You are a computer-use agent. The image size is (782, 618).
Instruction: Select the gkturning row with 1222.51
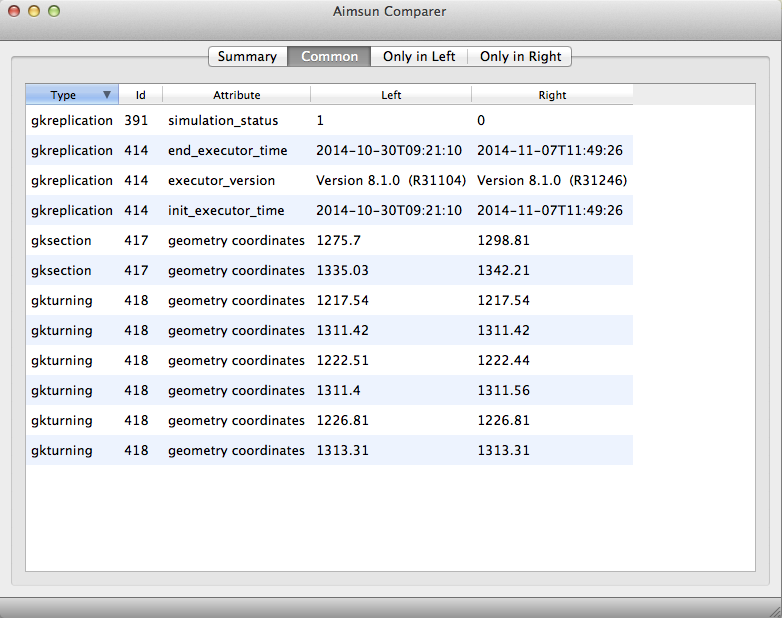(329, 360)
